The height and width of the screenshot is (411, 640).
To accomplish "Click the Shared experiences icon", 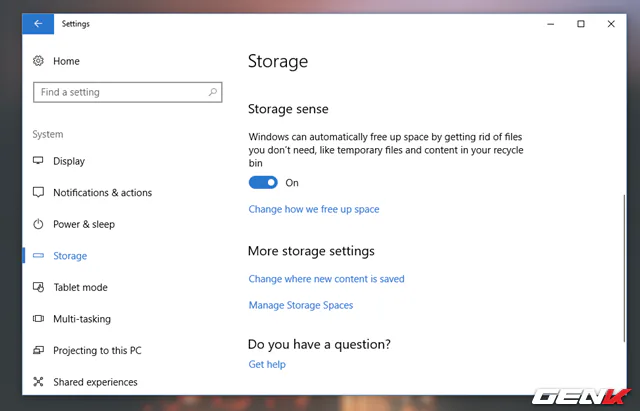I will point(38,382).
